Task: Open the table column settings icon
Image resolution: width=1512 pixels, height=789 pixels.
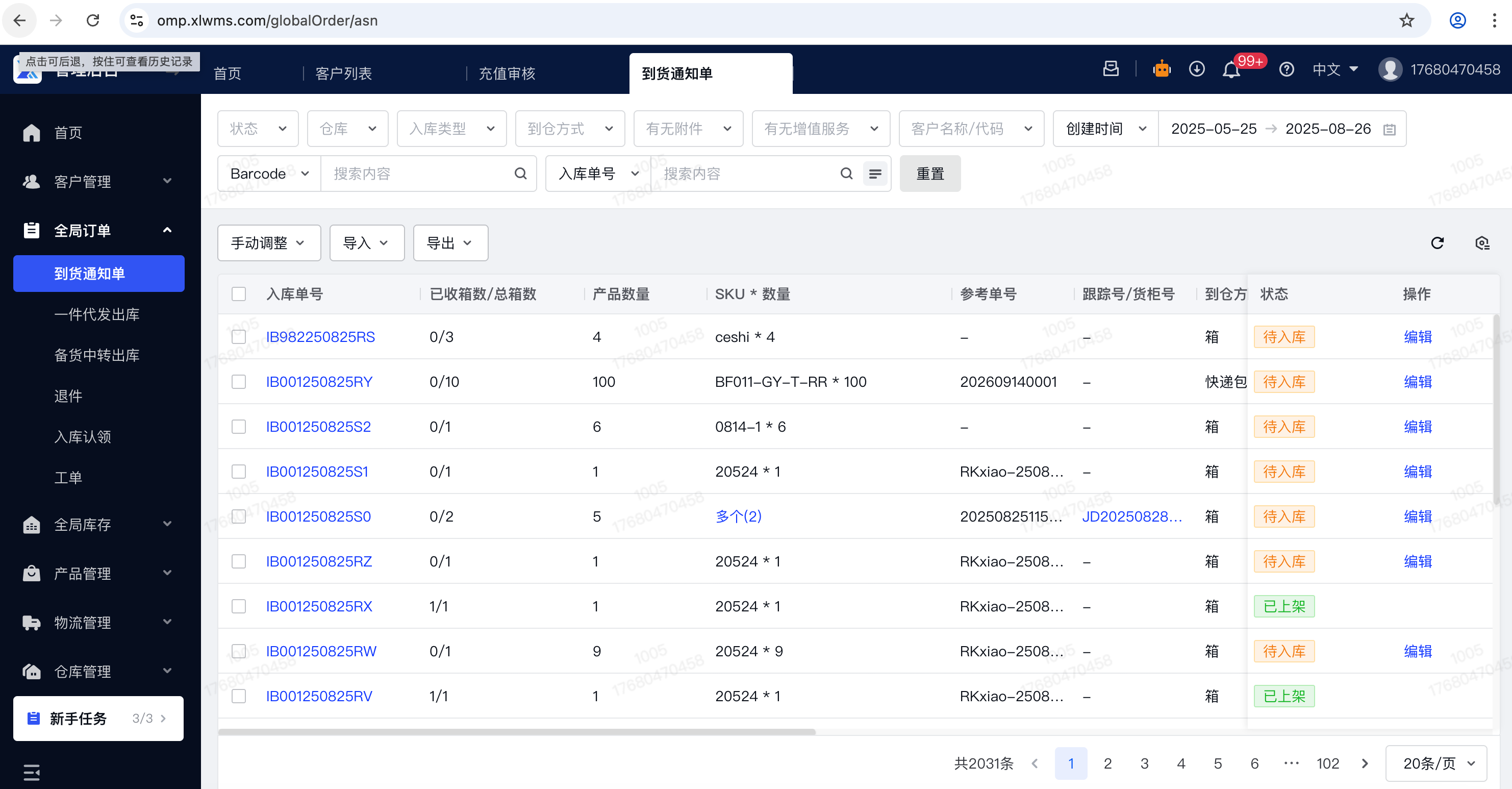Action: pos(1481,242)
